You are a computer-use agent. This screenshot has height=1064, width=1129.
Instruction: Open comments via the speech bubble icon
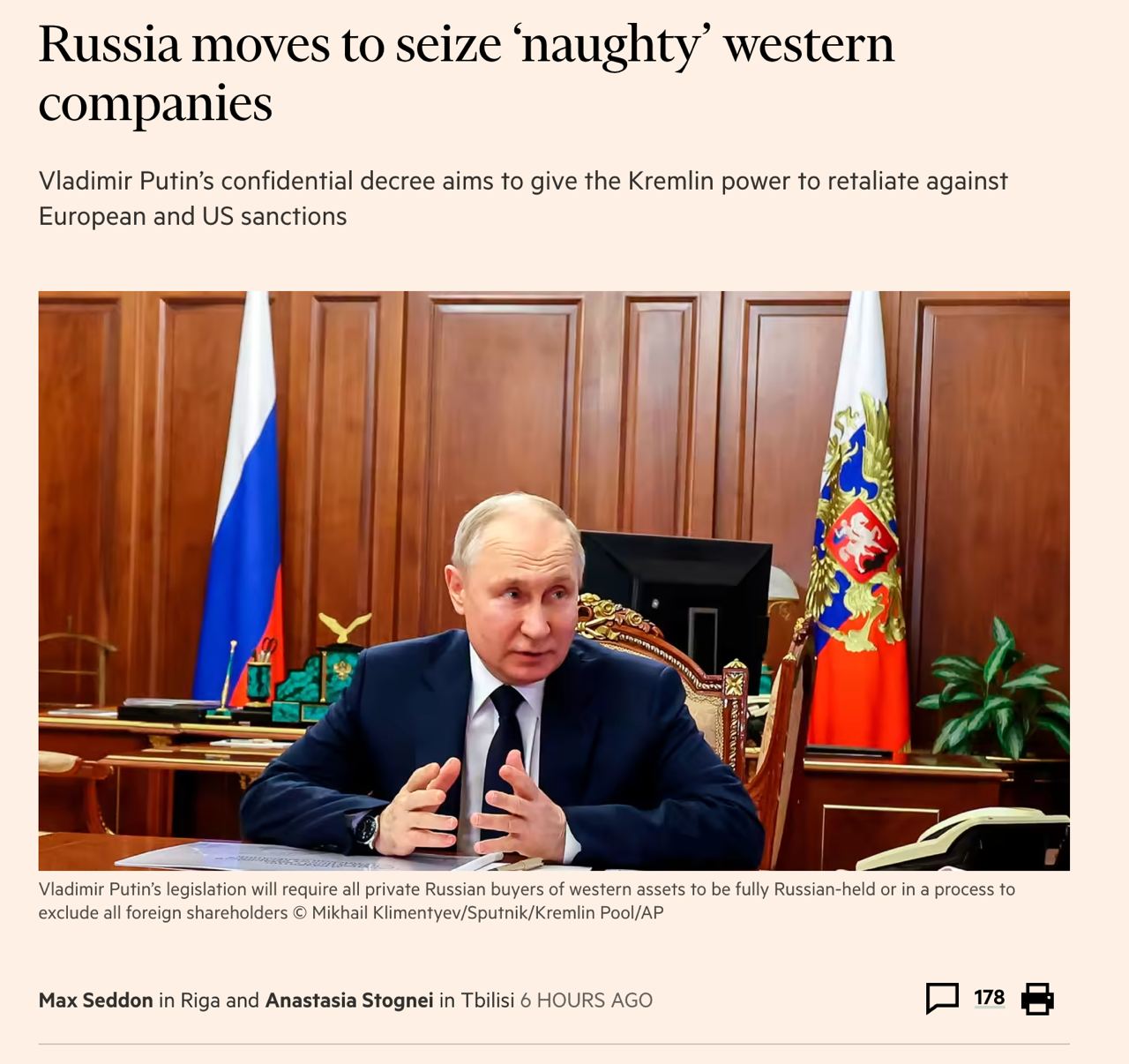(x=942, y=999)
